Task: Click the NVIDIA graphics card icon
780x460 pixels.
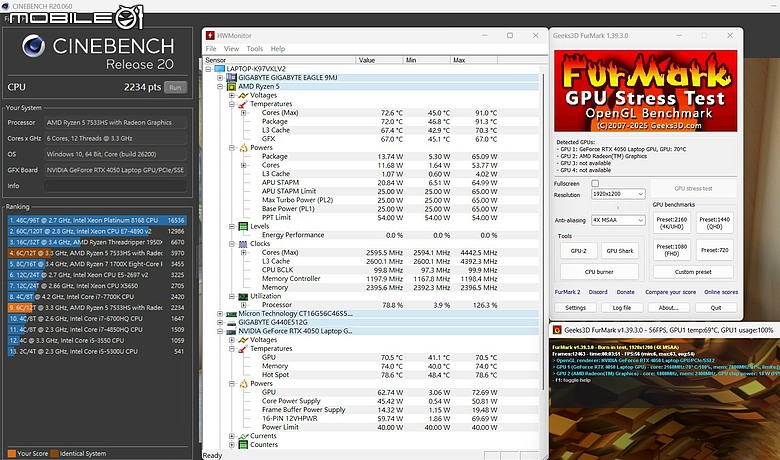Action: 231,331
